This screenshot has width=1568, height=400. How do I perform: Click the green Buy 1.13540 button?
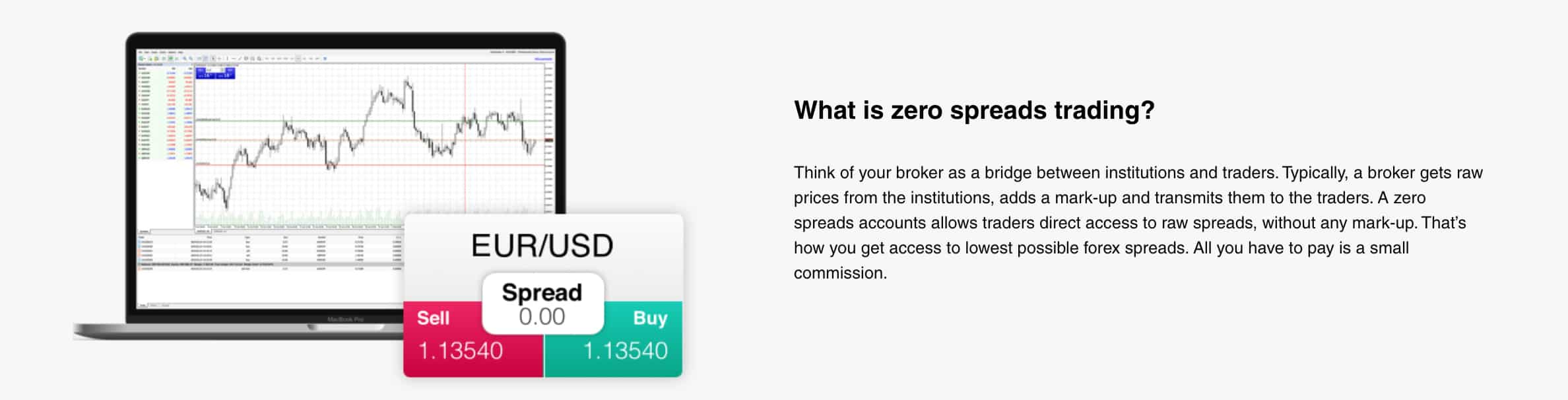tap(613, 339)
